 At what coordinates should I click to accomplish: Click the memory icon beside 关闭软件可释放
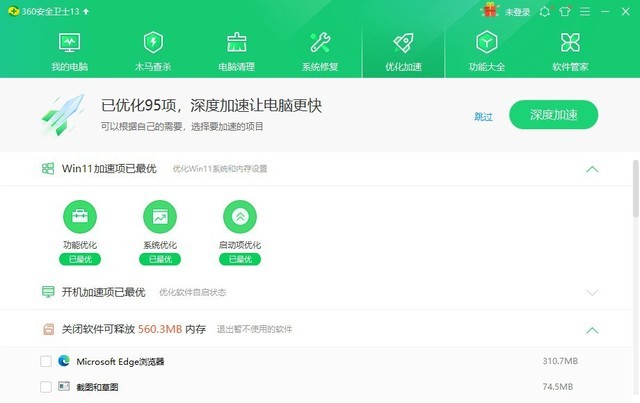pyautogui.click(x=49, y=329)
